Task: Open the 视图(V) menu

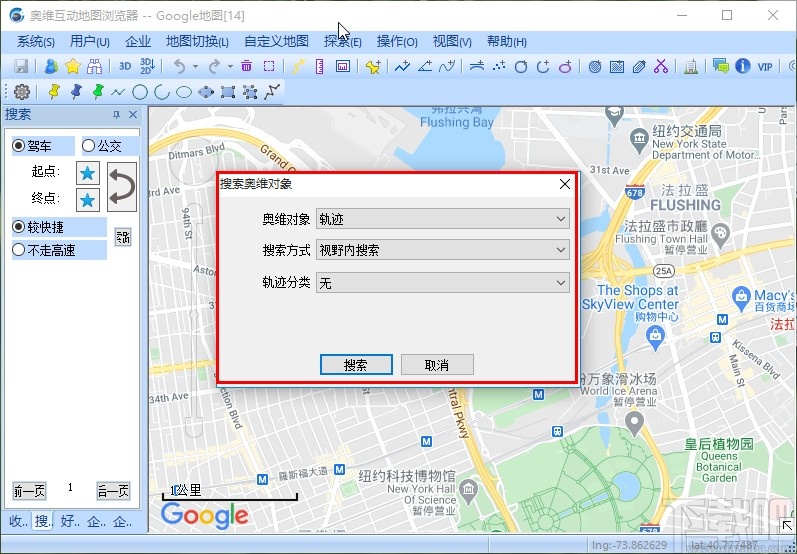Action: (x=452, y=42)
